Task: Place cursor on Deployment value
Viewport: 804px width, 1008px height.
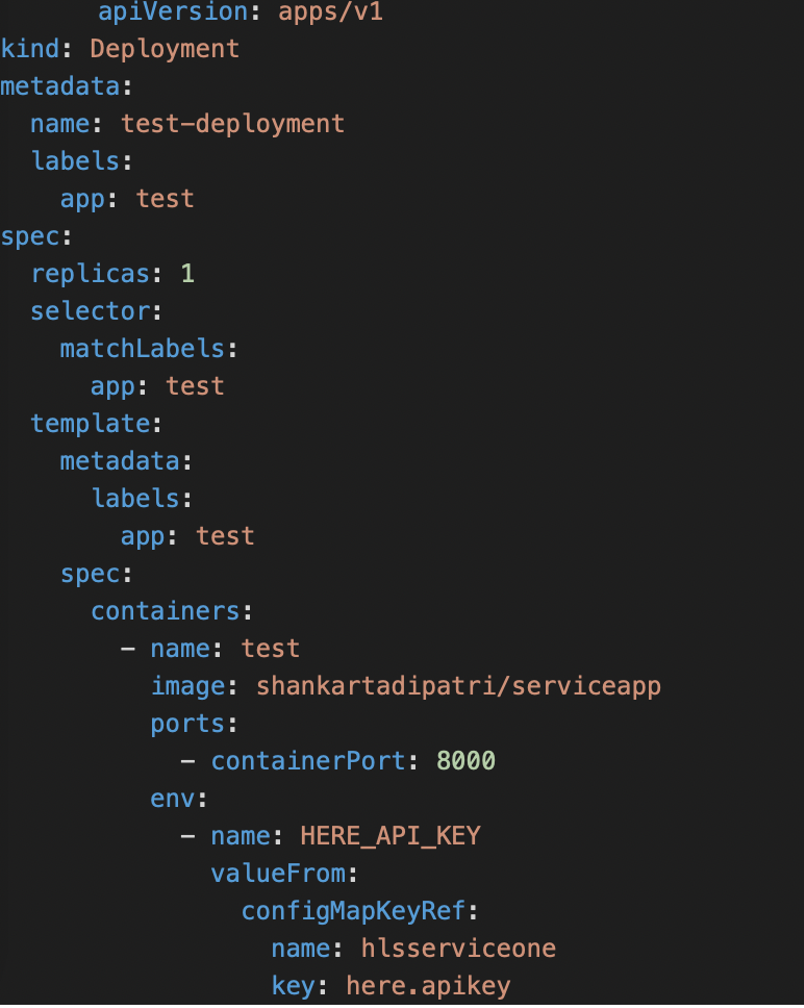Action: coord(165,49)
